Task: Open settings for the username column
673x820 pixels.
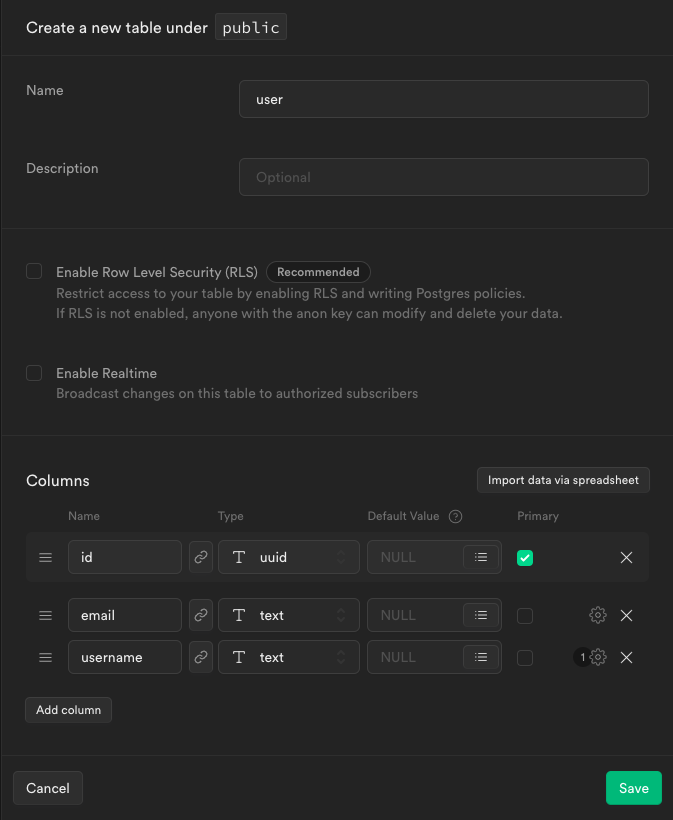Action: click(x=598, y=657)
